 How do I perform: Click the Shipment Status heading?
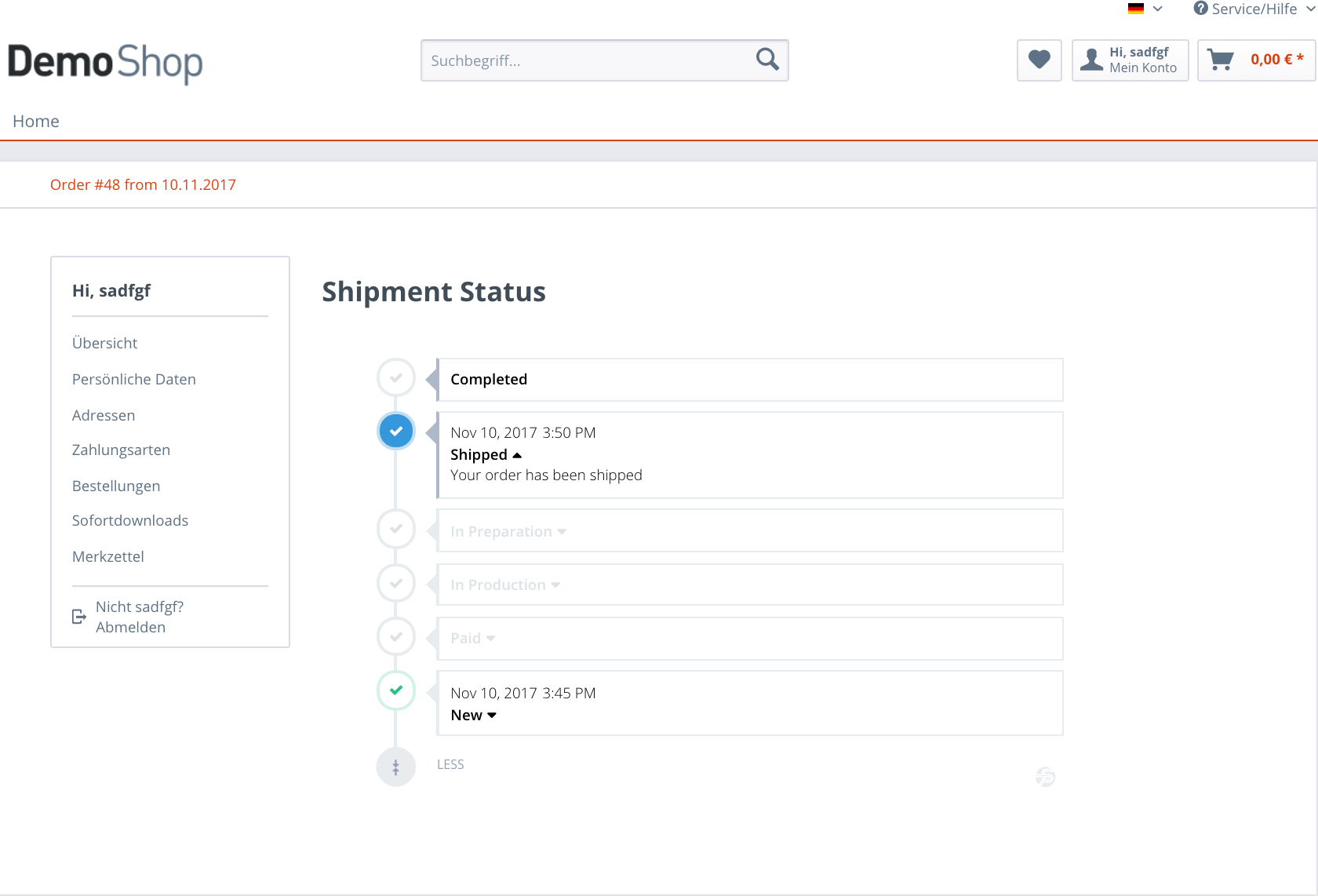tap(434, 292)
